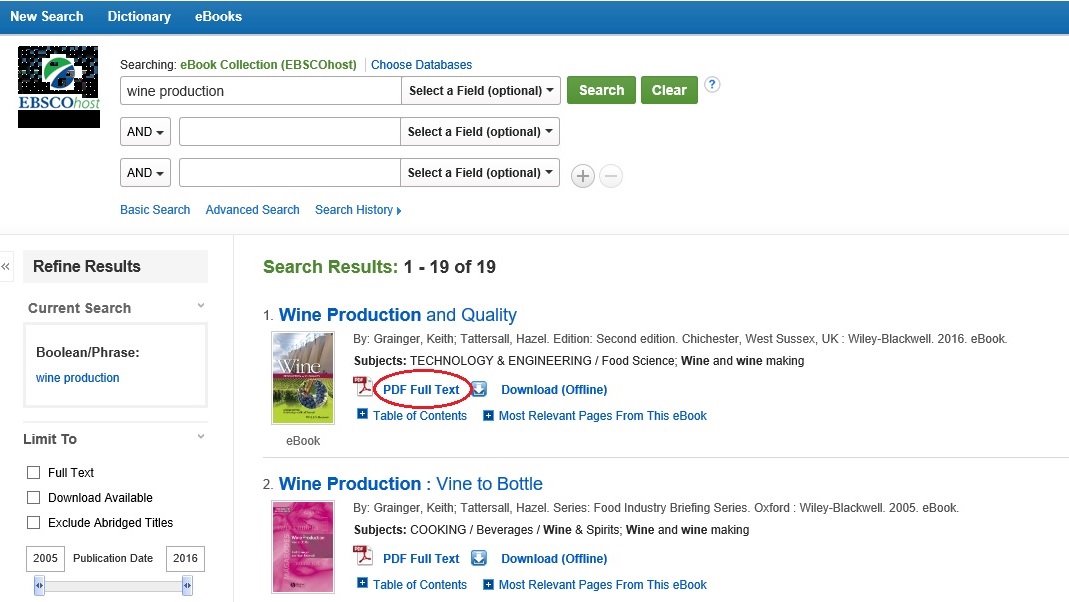Expand the Search History link
1069x602 pixels.
coord(358,210)
